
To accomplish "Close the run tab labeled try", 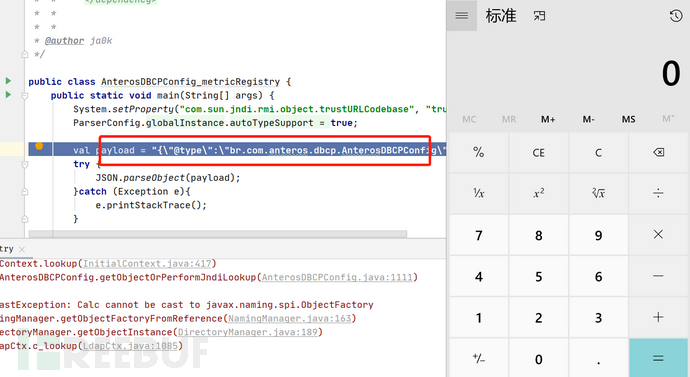I will (22, 249).
